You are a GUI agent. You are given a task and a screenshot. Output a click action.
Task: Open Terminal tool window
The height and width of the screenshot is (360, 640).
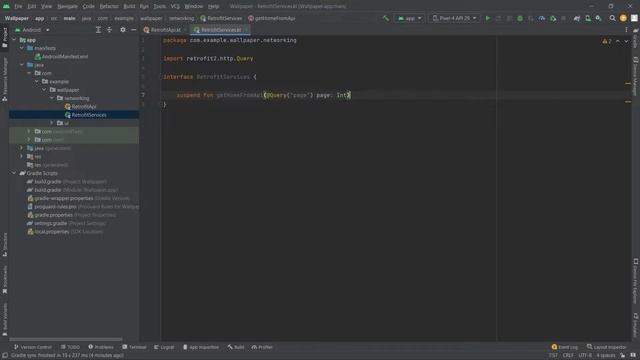click(x=134, y=347)
